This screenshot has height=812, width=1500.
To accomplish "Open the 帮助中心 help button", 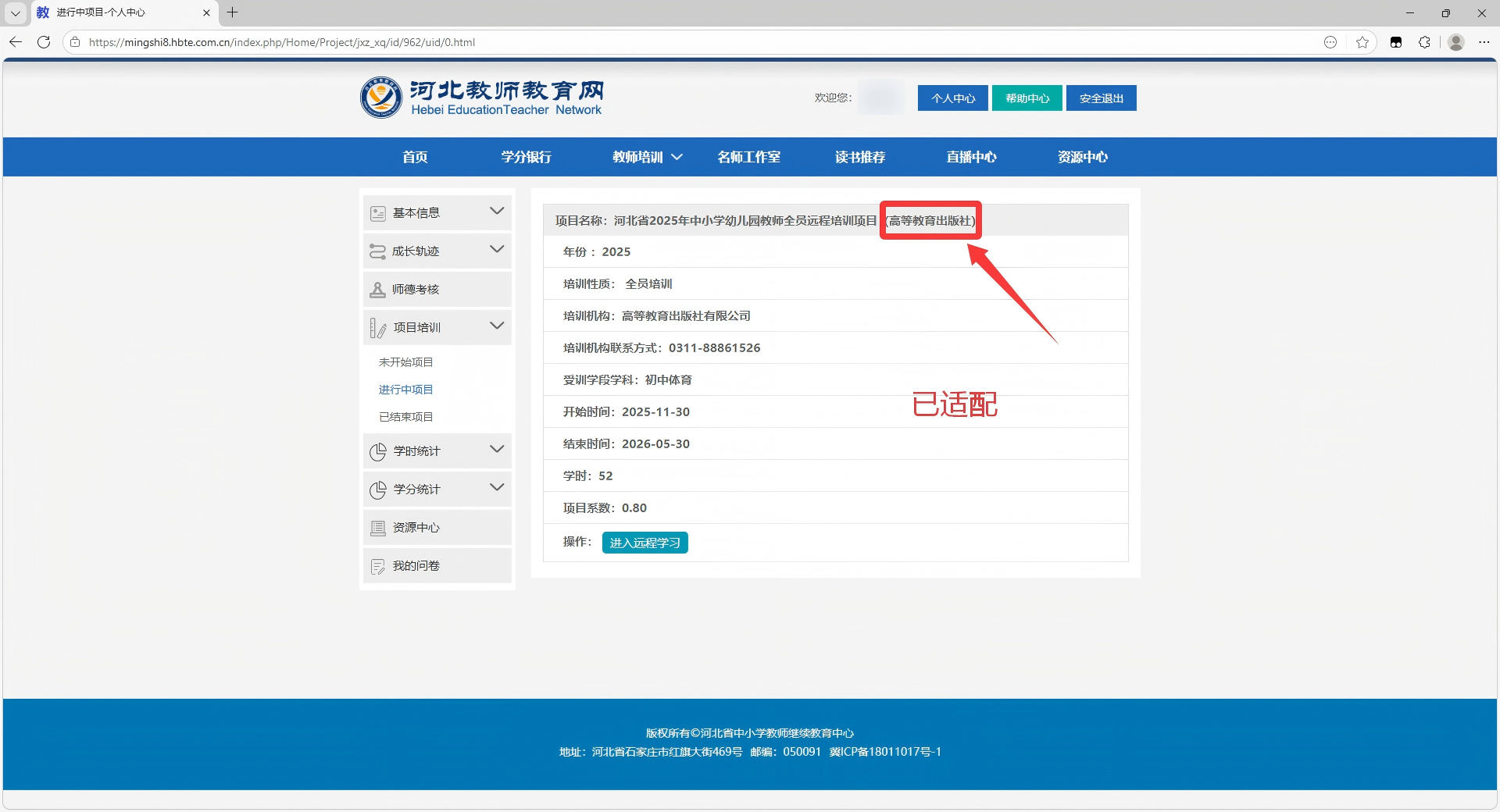I will 1027,98.
